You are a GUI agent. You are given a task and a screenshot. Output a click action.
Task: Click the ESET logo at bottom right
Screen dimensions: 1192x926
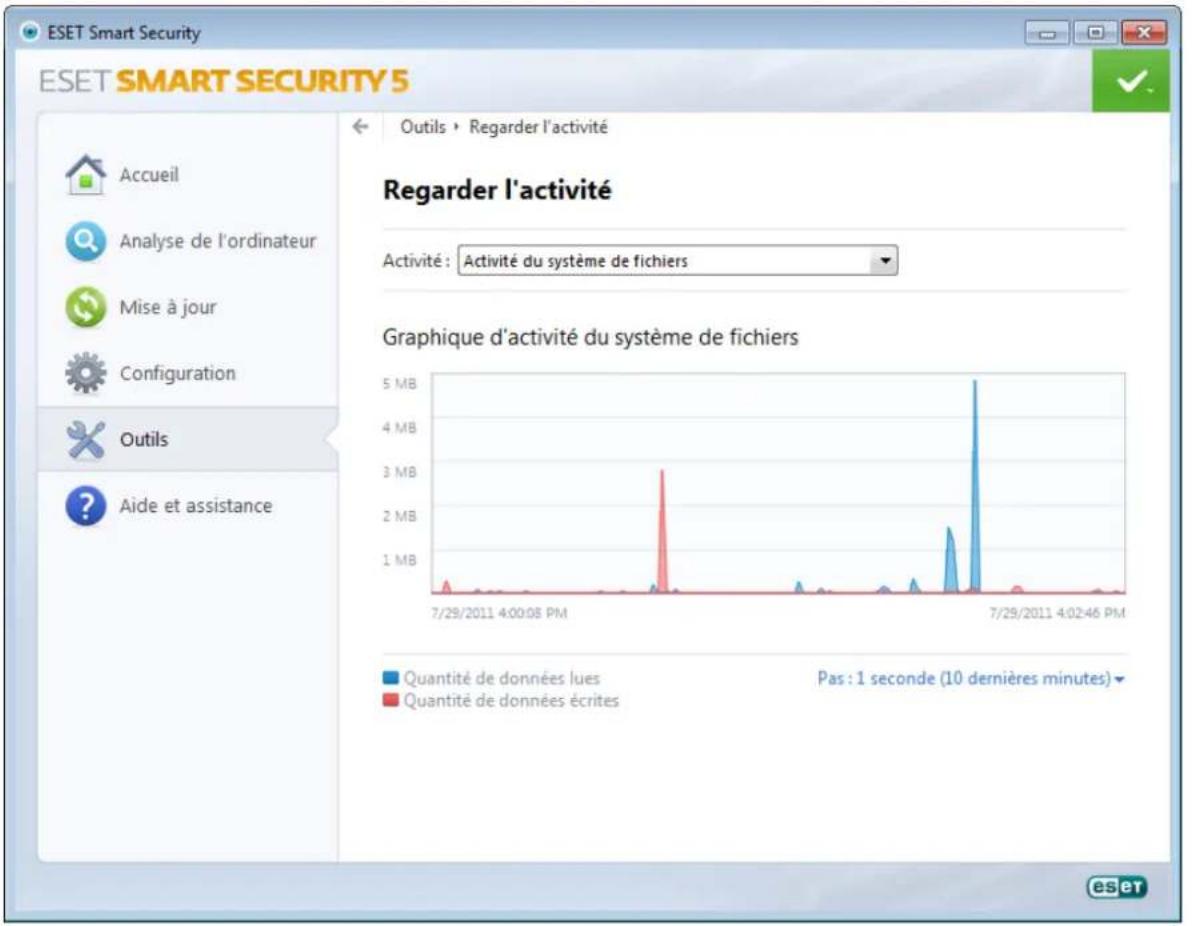click(1117, 886)
